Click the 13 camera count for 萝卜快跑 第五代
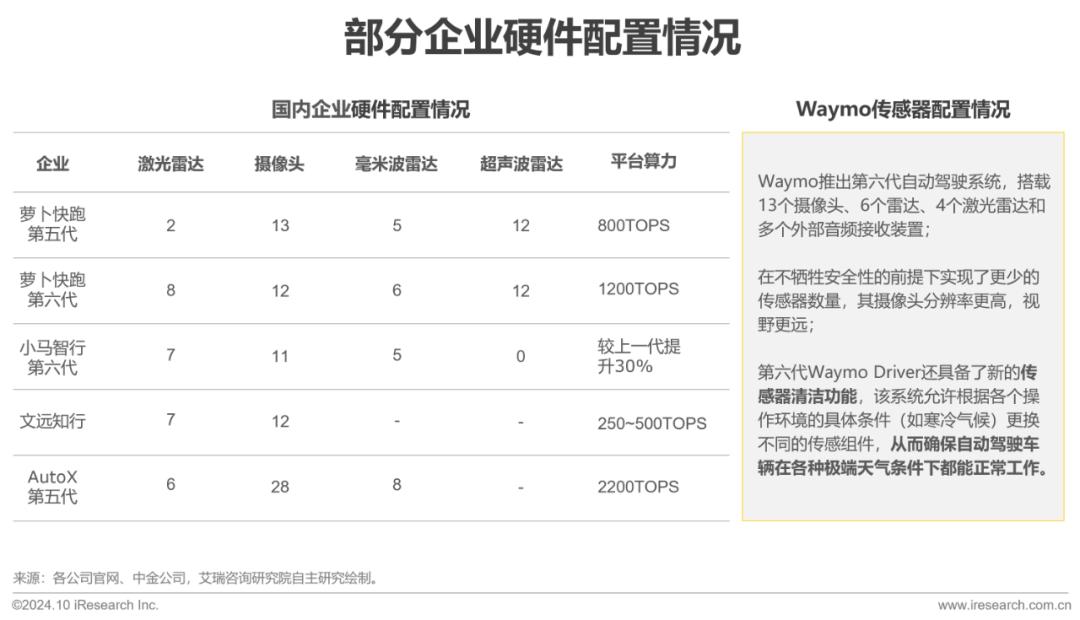This screenshot has height=620, width=1080. [x=280, y=225]
